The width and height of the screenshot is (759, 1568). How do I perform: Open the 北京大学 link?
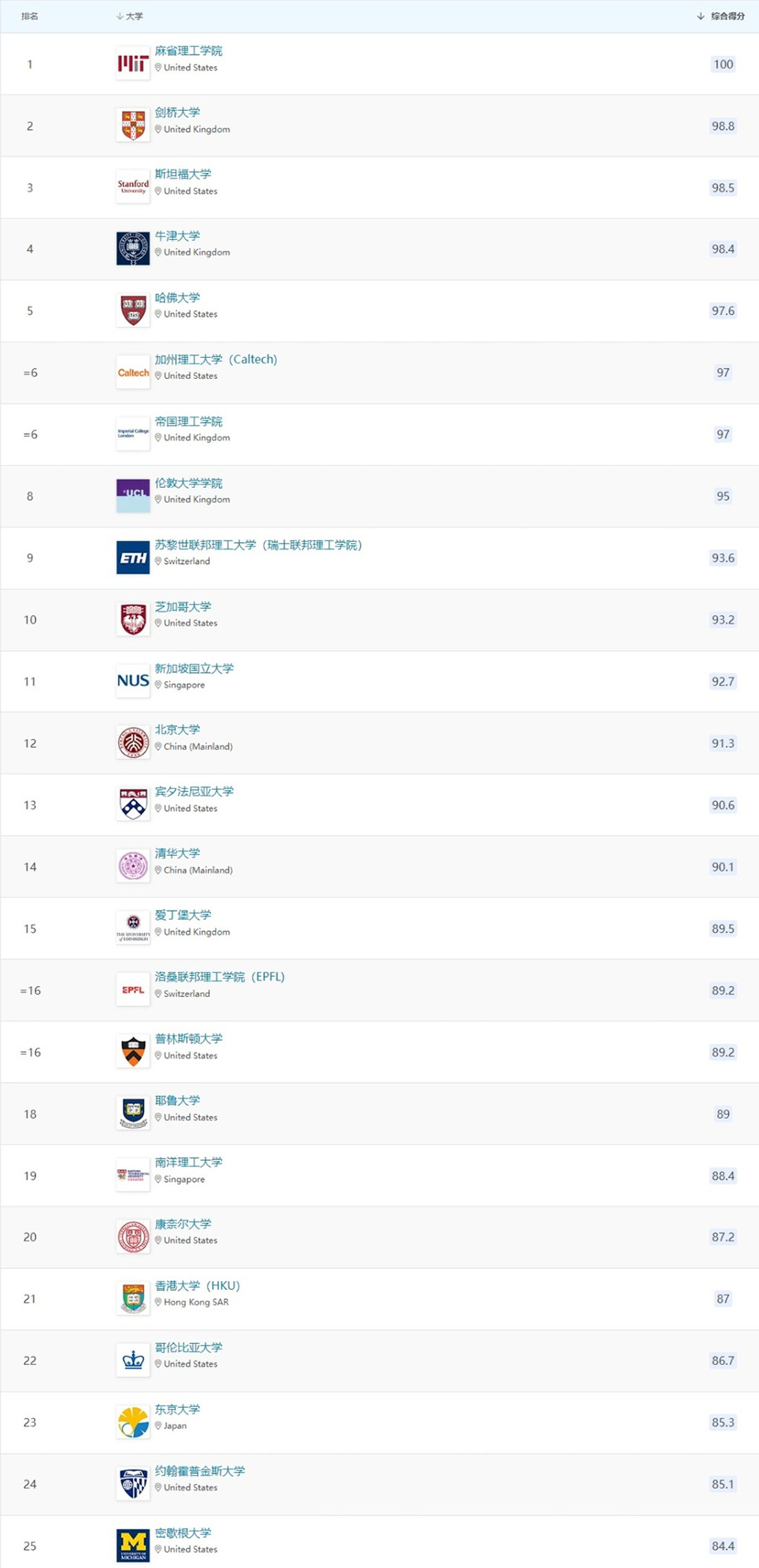coord(177,729)
